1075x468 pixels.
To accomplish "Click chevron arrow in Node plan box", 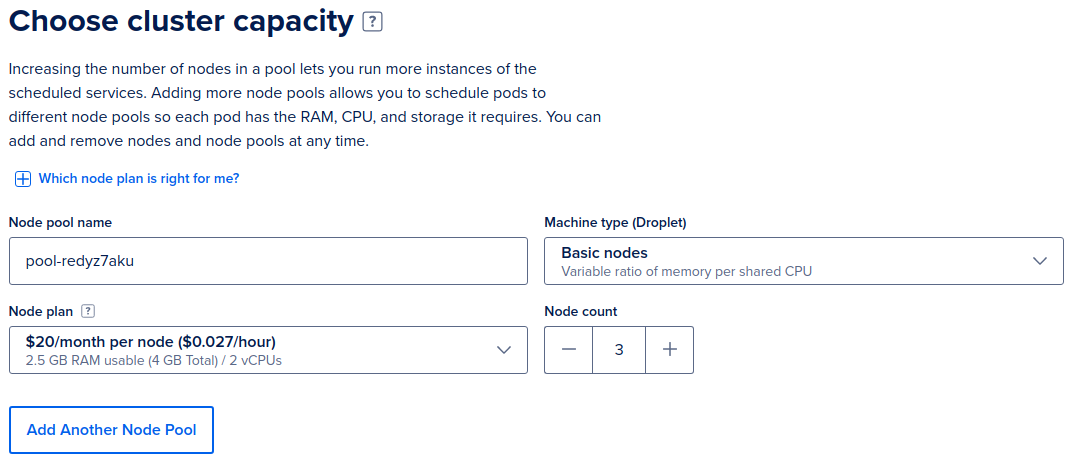I will coord(504,349).
